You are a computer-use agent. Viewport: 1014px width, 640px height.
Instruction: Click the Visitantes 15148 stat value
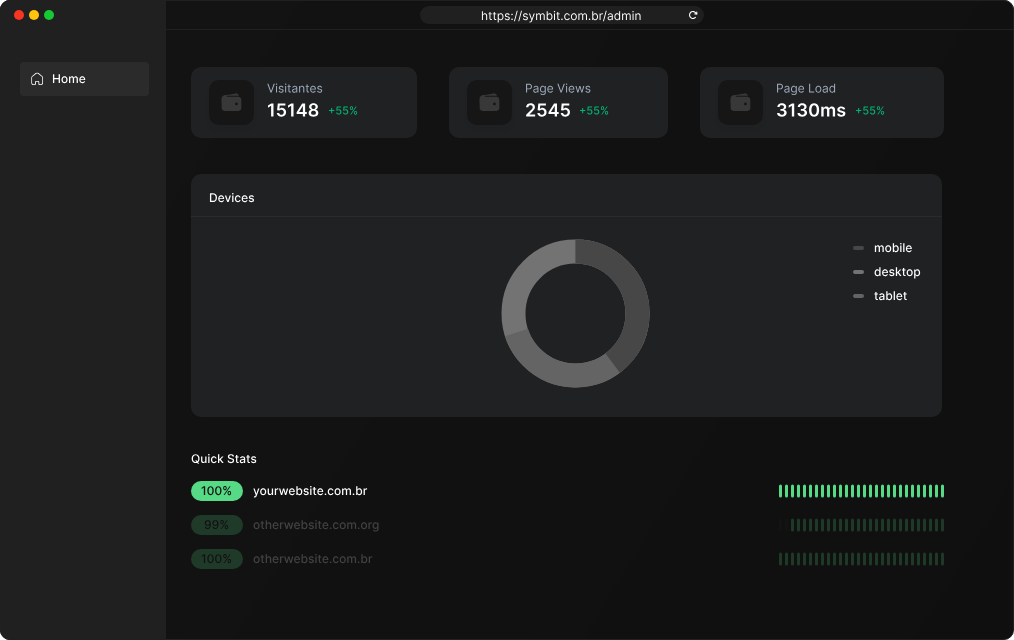click(293, 110)
